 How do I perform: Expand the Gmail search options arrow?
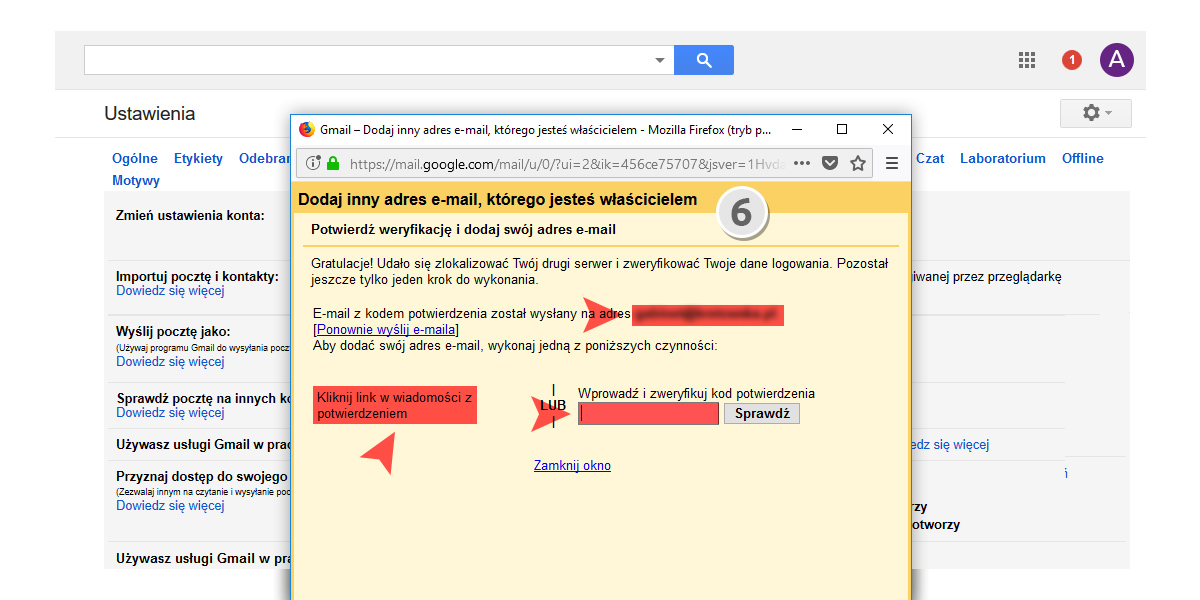660,60
